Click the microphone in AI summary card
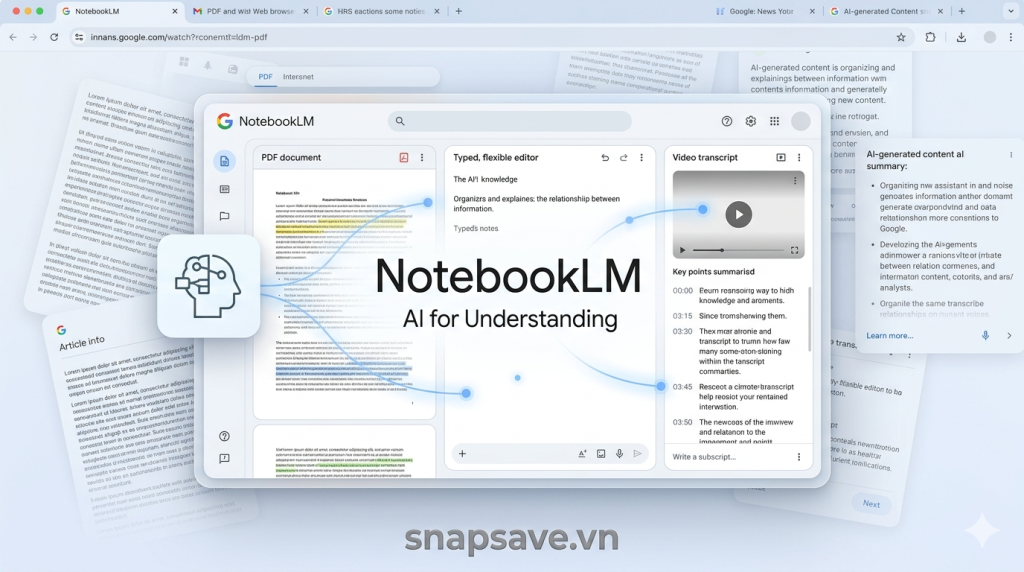This screenshot has width=1024, height=572. 985,336
